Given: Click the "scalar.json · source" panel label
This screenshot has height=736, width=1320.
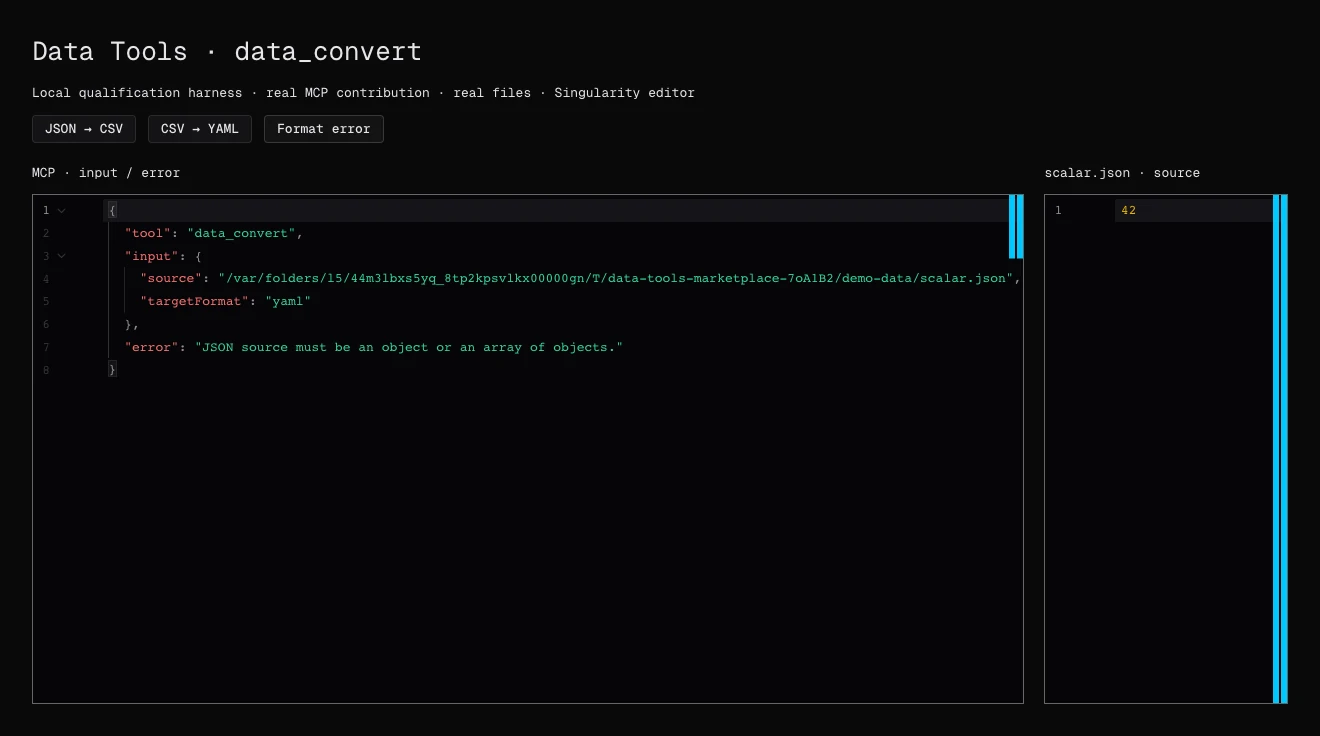Looking at the screenshot, I should pos(1122,173).
